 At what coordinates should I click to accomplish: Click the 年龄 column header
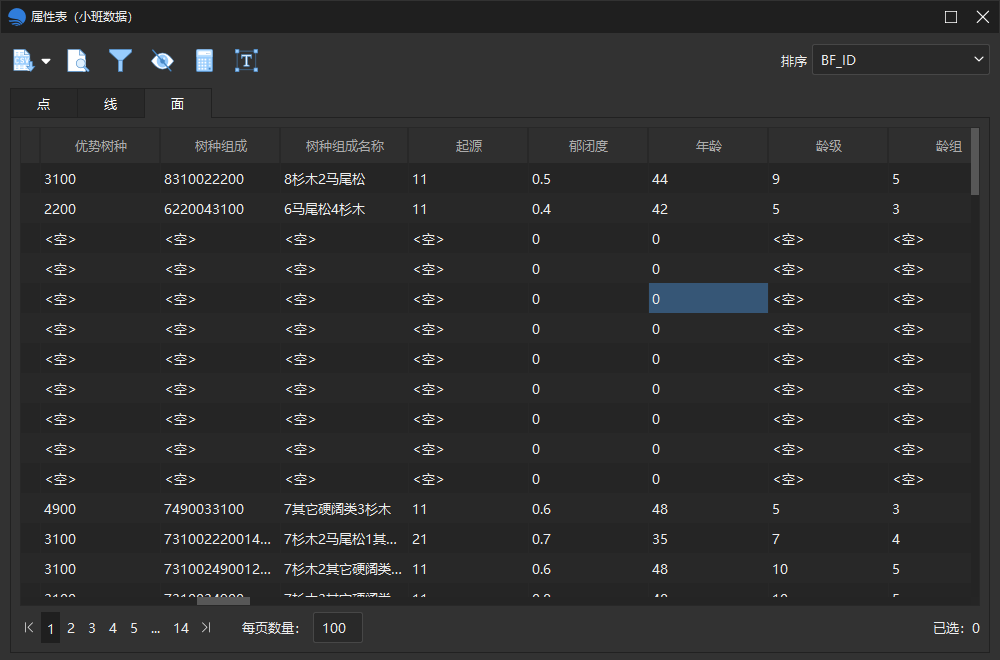(708, 146)
